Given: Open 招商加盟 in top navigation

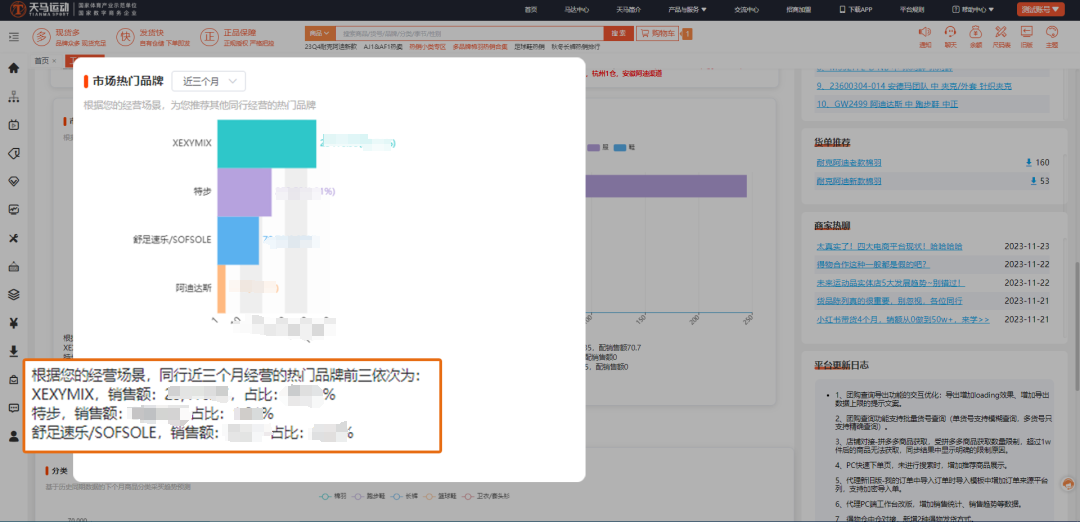Looking at the screenshot, I should [x=798, y=10].
